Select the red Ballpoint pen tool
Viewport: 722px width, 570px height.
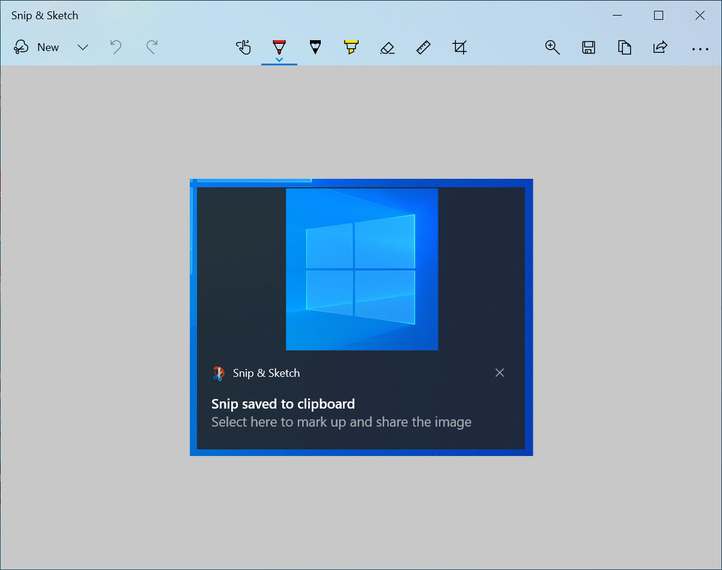[x=279, y=47]
